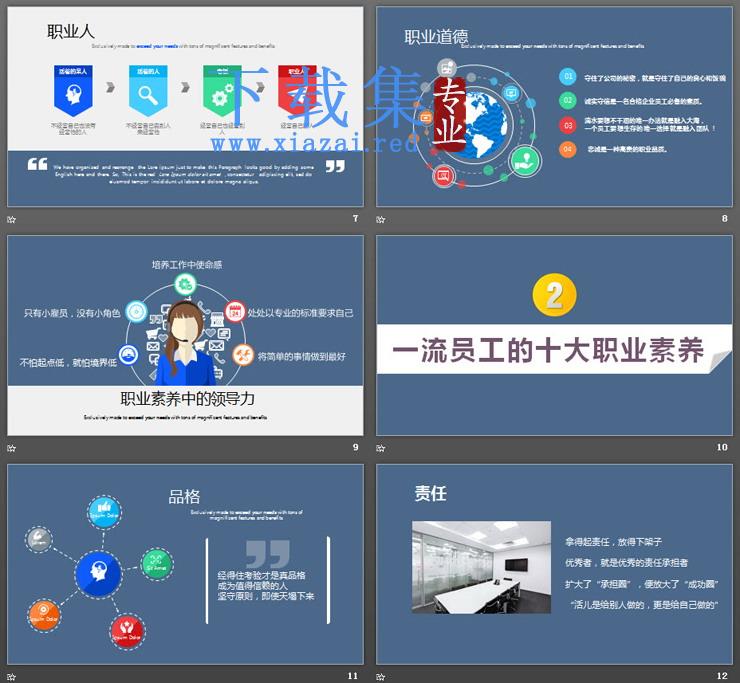Click the text 培养工作中使命感 on slide 9
Screen dimensions: 740x683
coord(187,264)
